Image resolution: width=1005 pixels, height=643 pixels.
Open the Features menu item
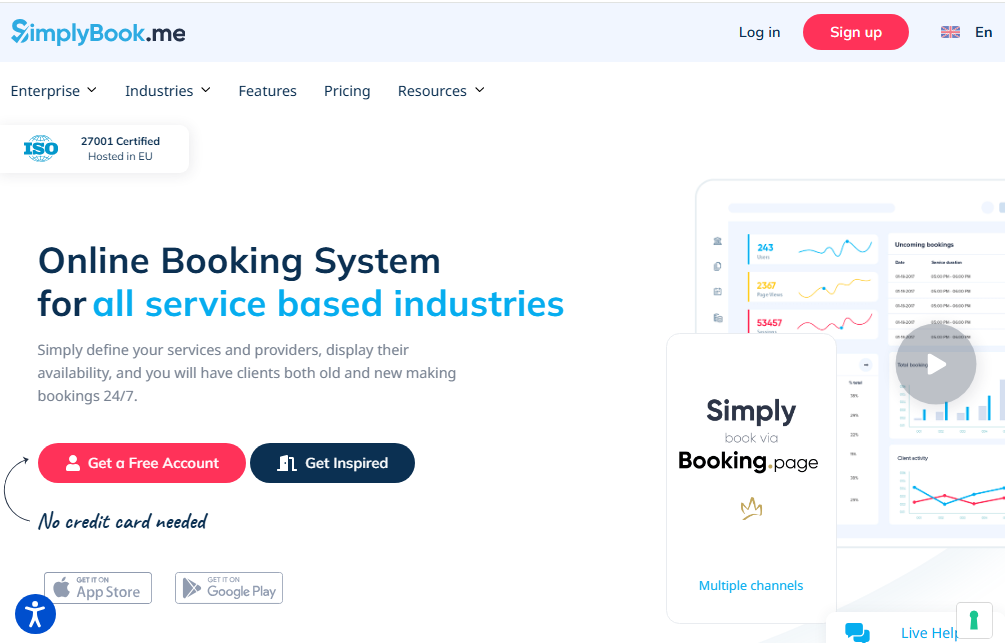(267, 91)
